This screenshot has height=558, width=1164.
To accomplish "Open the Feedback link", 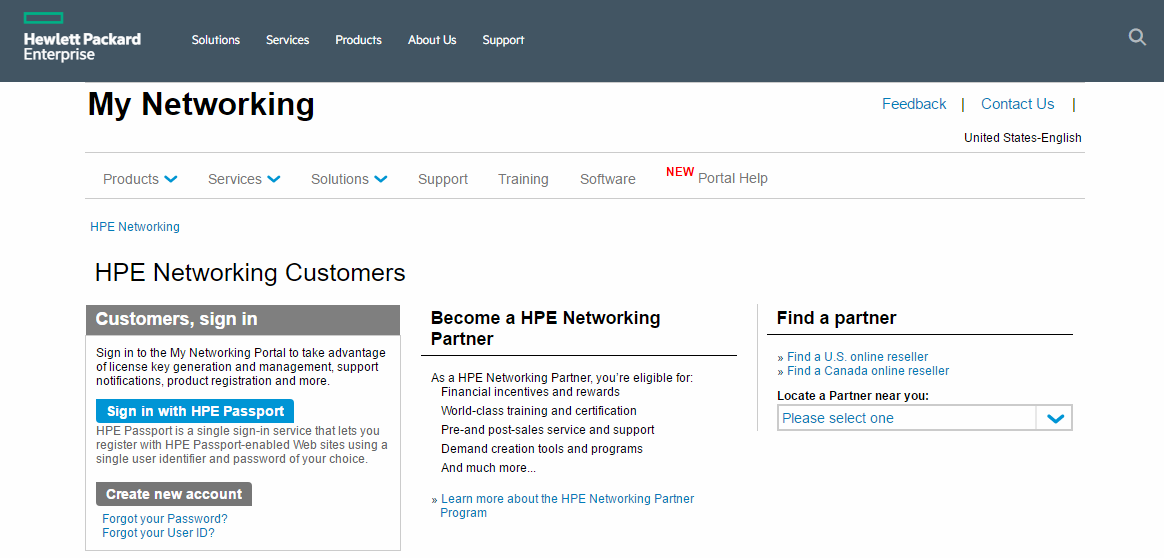I will (x=914, y=104).
